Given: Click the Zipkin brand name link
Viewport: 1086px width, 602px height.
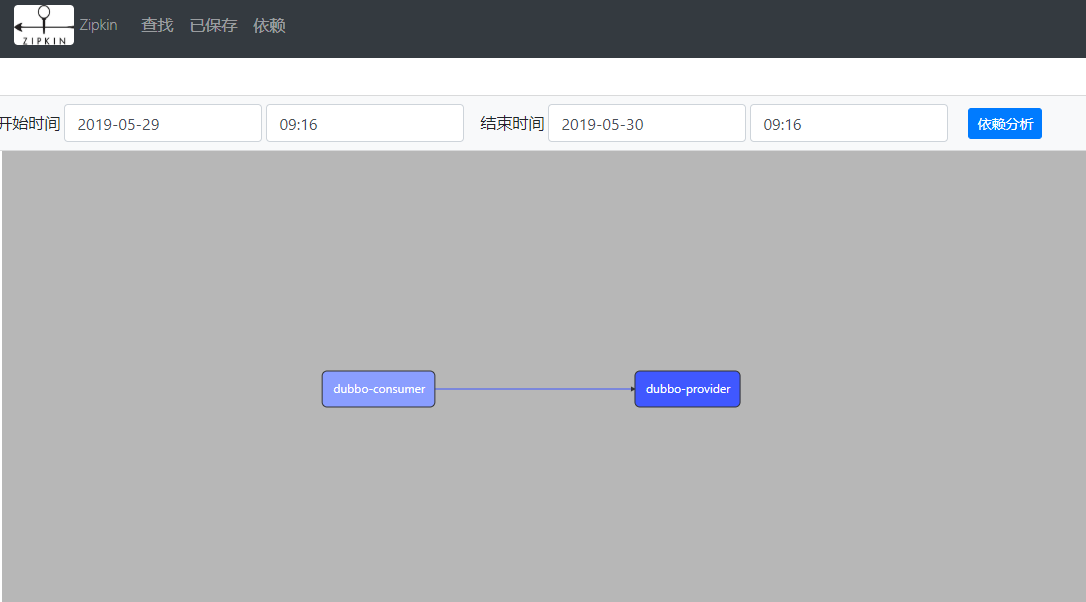Looking at the screenshot, I should coord(98,25).
